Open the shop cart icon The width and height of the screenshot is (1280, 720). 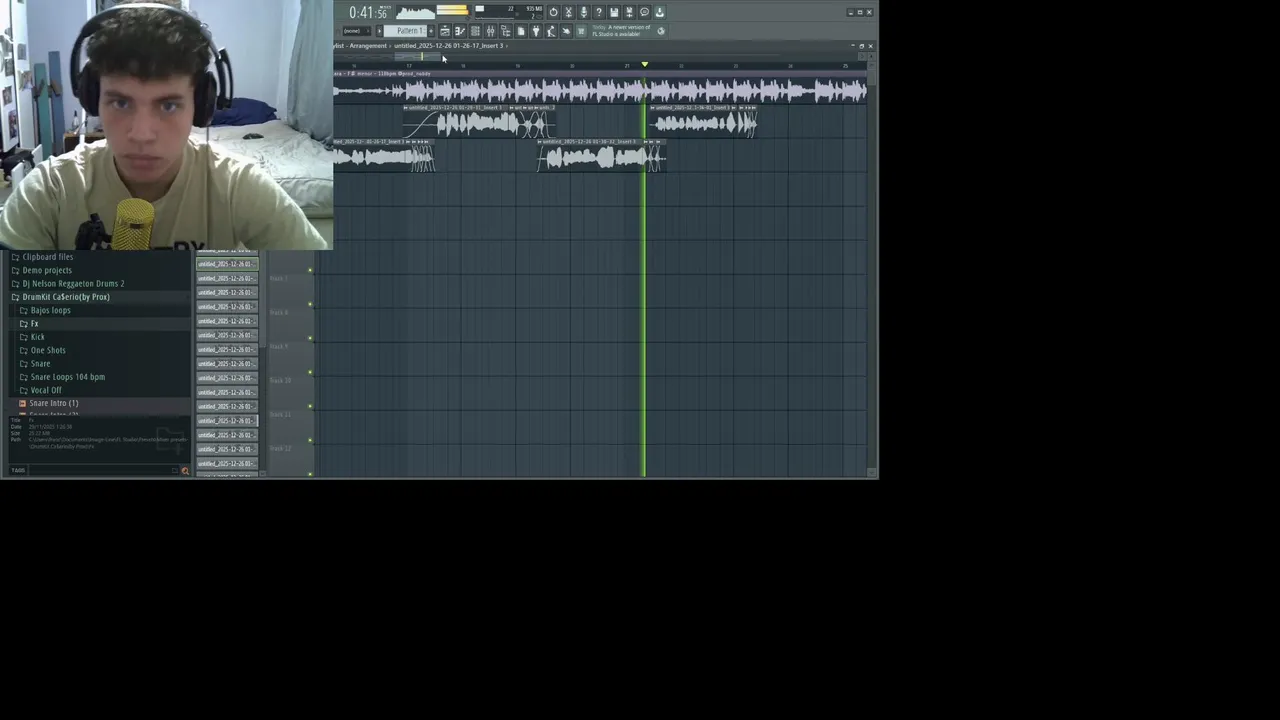(581, 31)
